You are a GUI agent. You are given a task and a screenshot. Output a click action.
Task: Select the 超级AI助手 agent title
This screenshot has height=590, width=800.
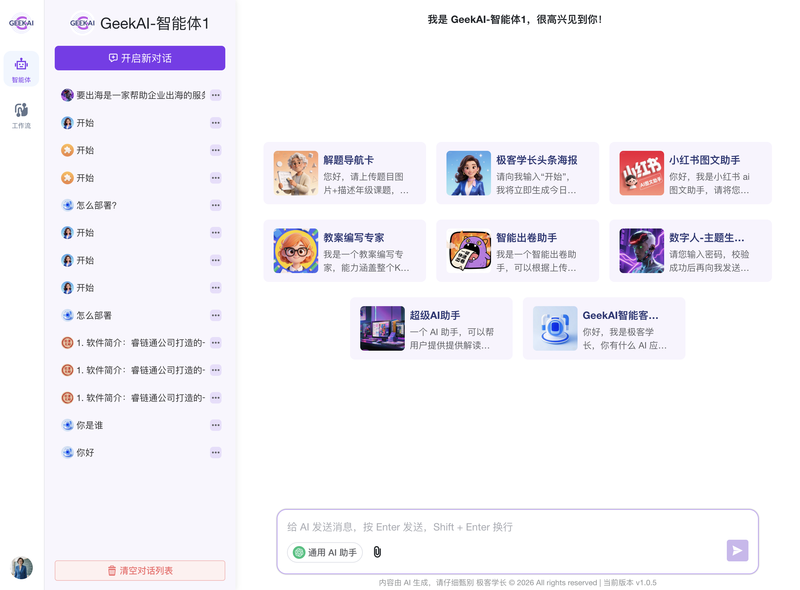435,315
